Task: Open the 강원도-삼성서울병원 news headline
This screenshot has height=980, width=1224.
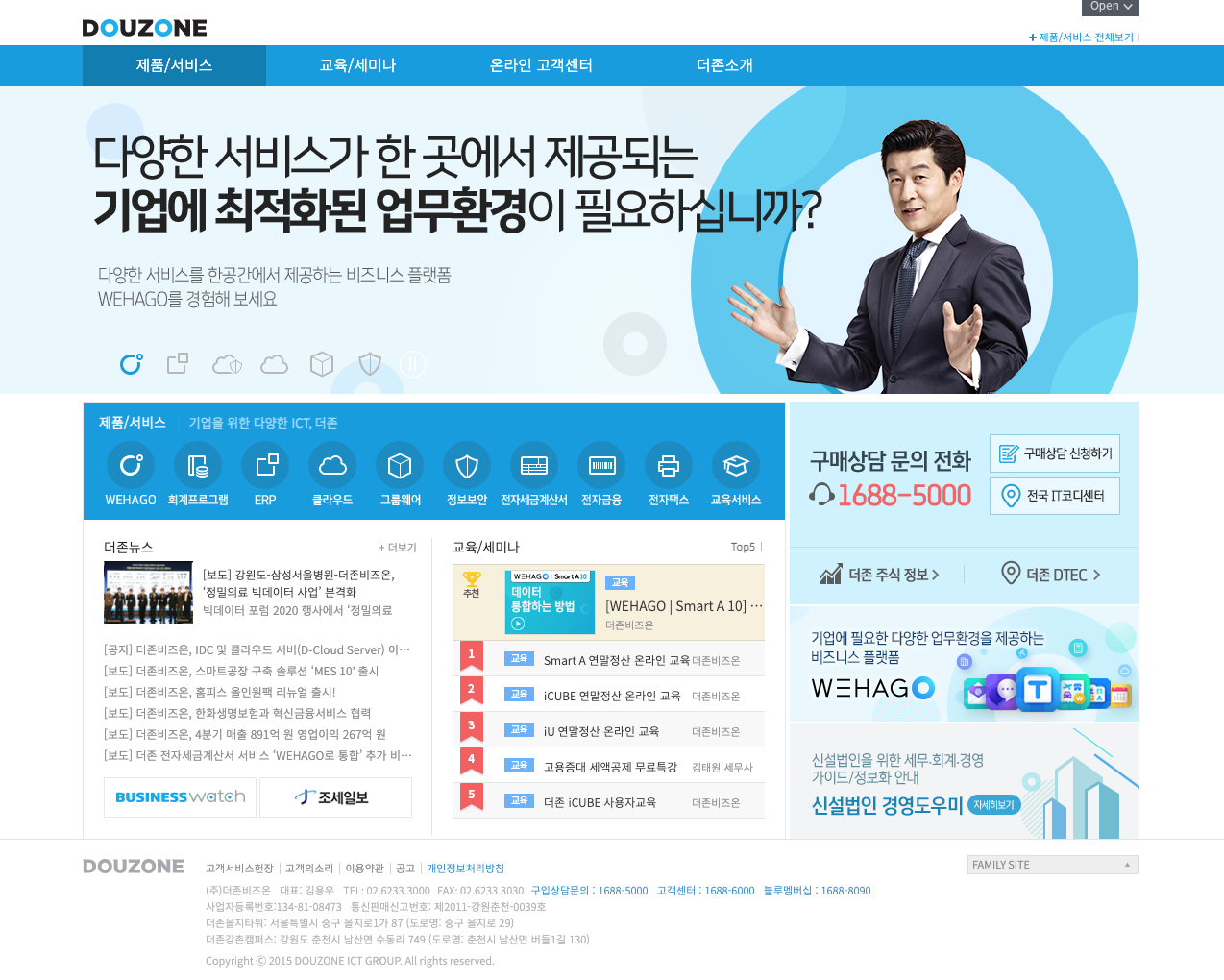Action: pyautogui.click(x=299, y=583)
